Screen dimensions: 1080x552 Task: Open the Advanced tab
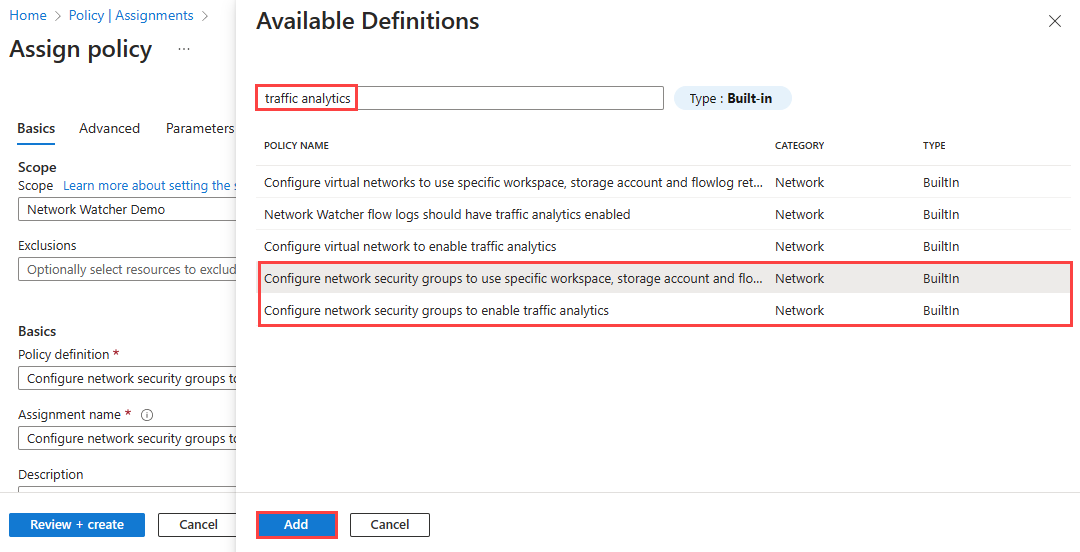109,128
